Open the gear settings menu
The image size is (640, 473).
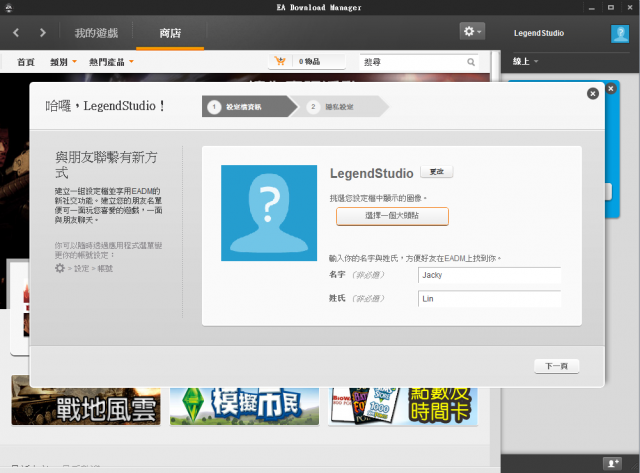[x=472, y=32]
